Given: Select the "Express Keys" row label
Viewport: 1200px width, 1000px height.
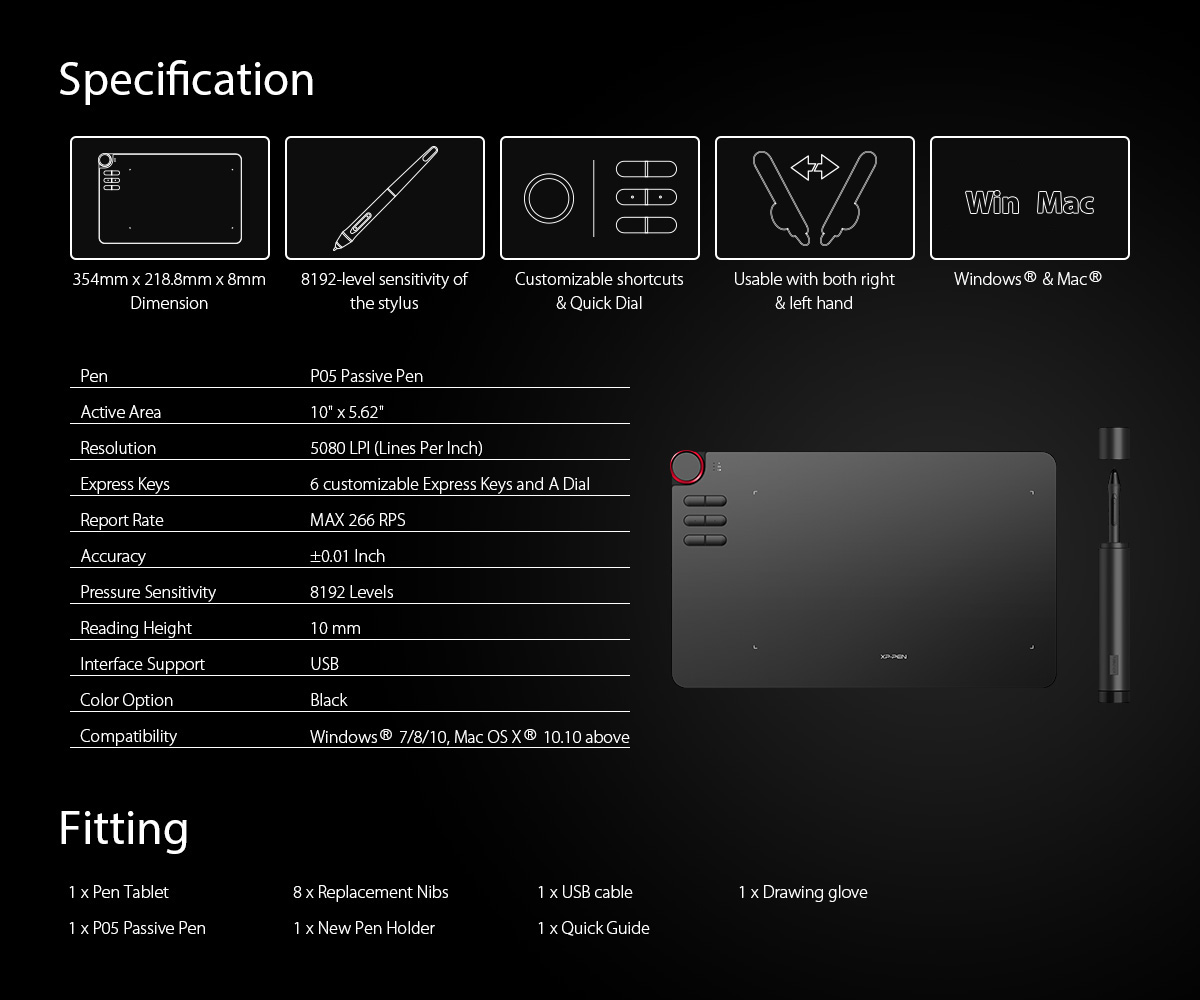Looking at the screenshot, I should (125, 484).
